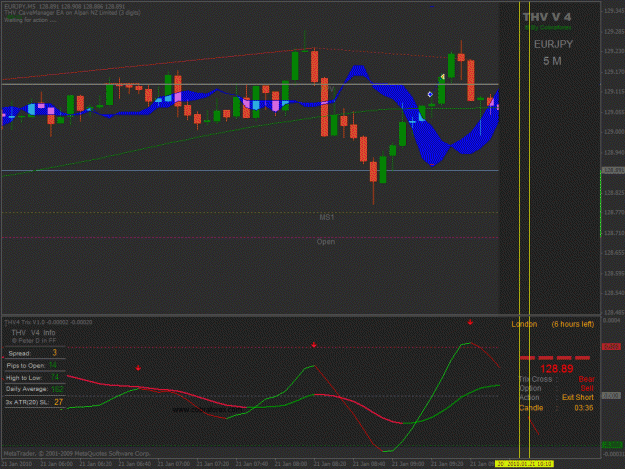Click the 'Open' level label on the chart
This screenshot has height=469, width=625.
pos(326,241)
